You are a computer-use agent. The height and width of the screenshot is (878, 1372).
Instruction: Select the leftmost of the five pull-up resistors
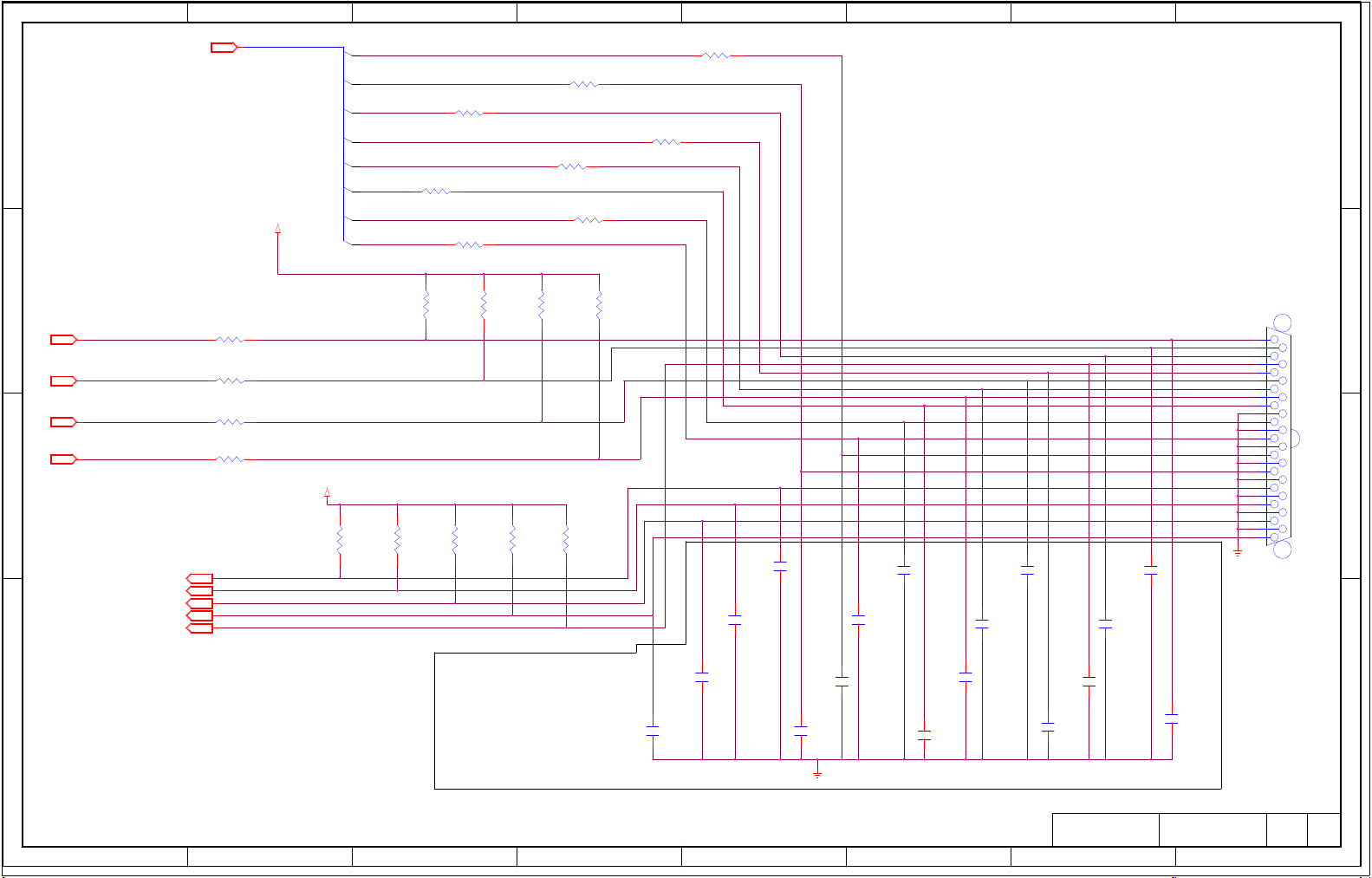(340, 540)
